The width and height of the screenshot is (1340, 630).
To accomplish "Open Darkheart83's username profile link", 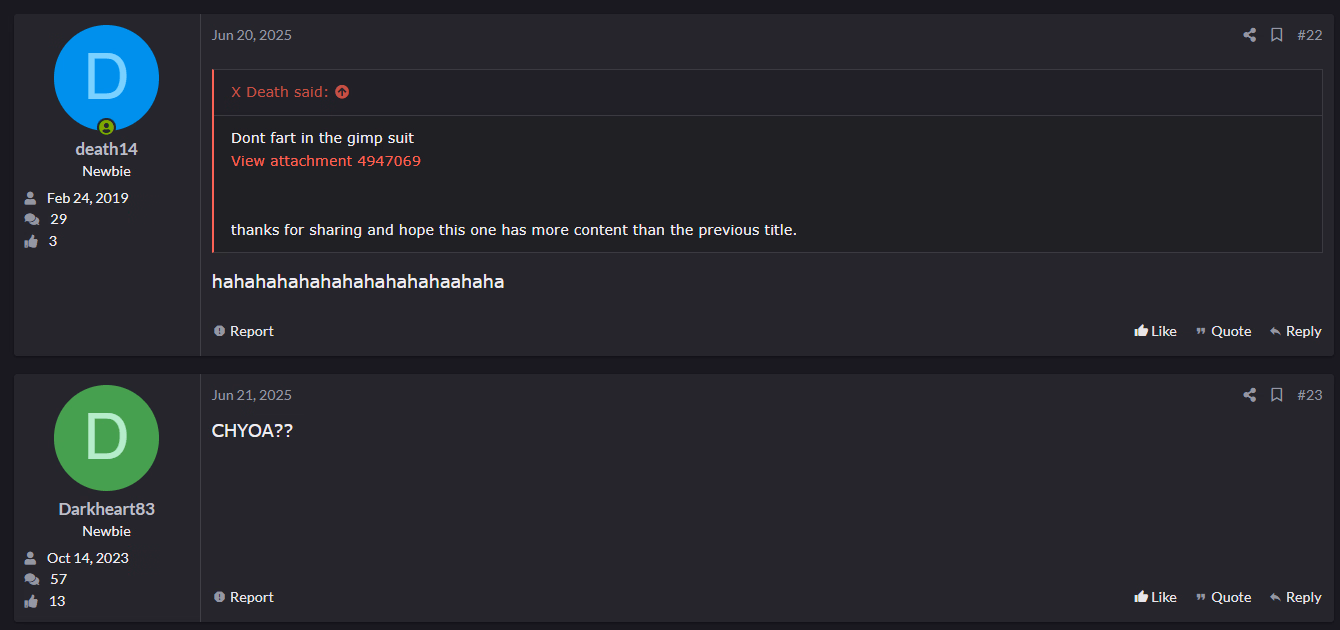I will (106, 509).
